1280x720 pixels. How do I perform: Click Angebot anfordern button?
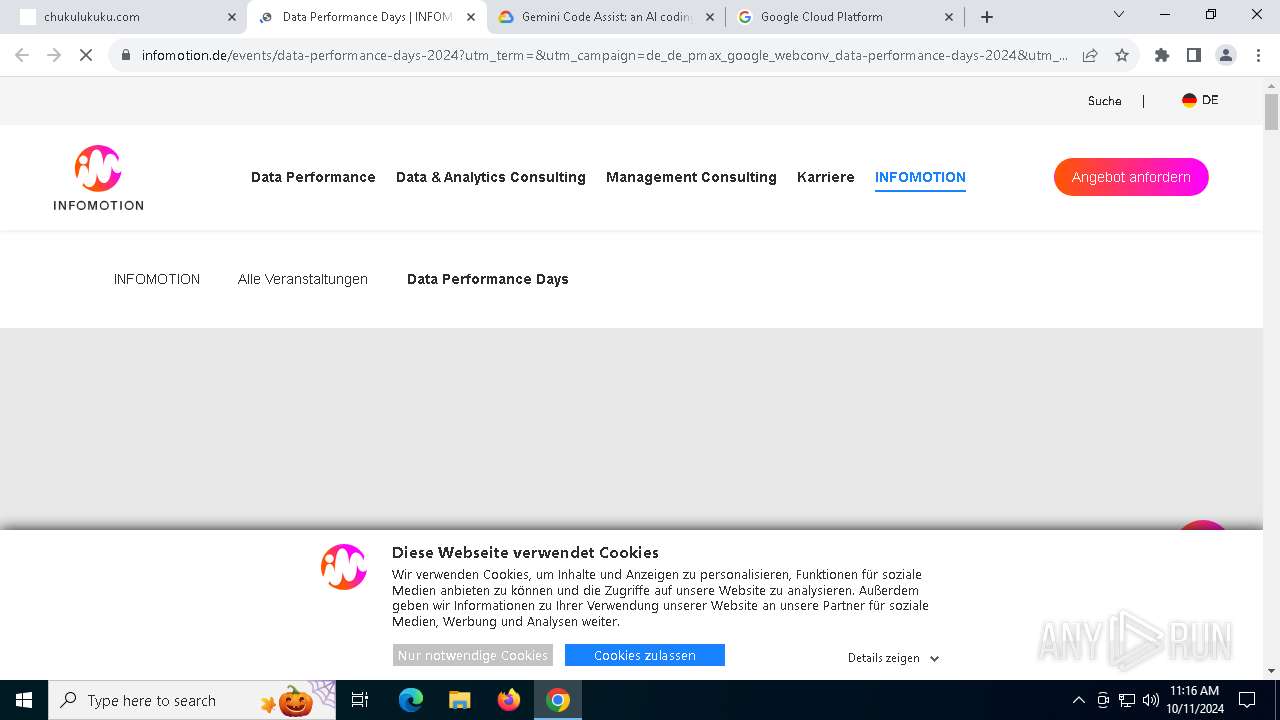1131,177
